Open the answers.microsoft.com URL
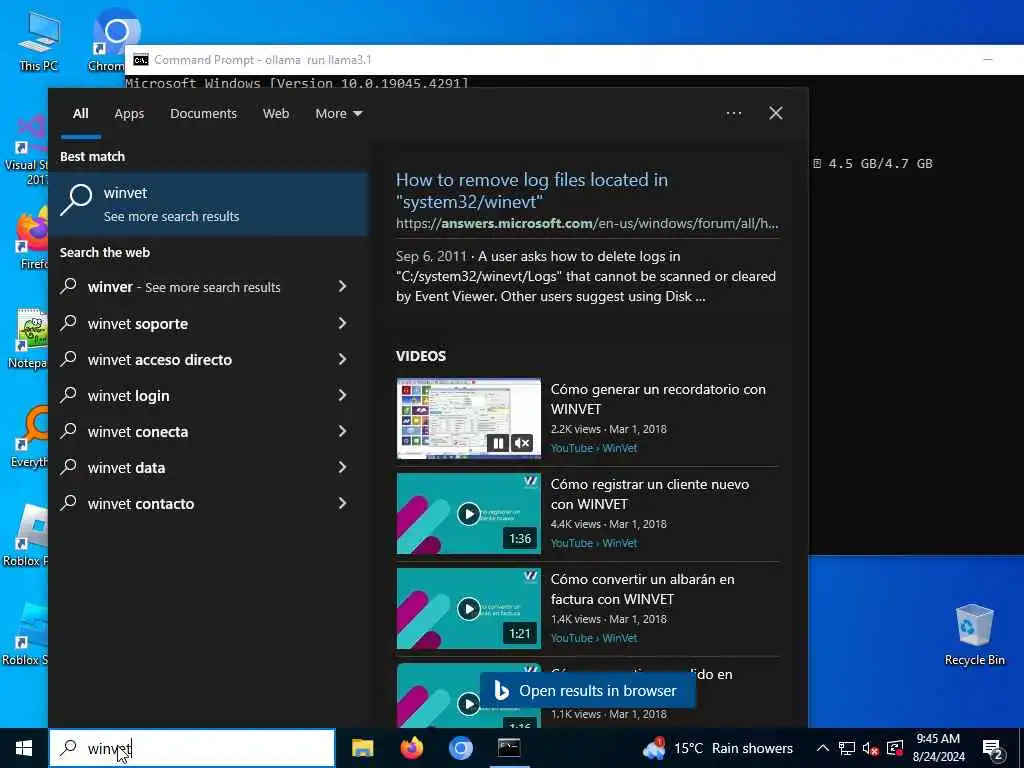The height and width of the screenshot is (768, 1024). coord(586,223)
